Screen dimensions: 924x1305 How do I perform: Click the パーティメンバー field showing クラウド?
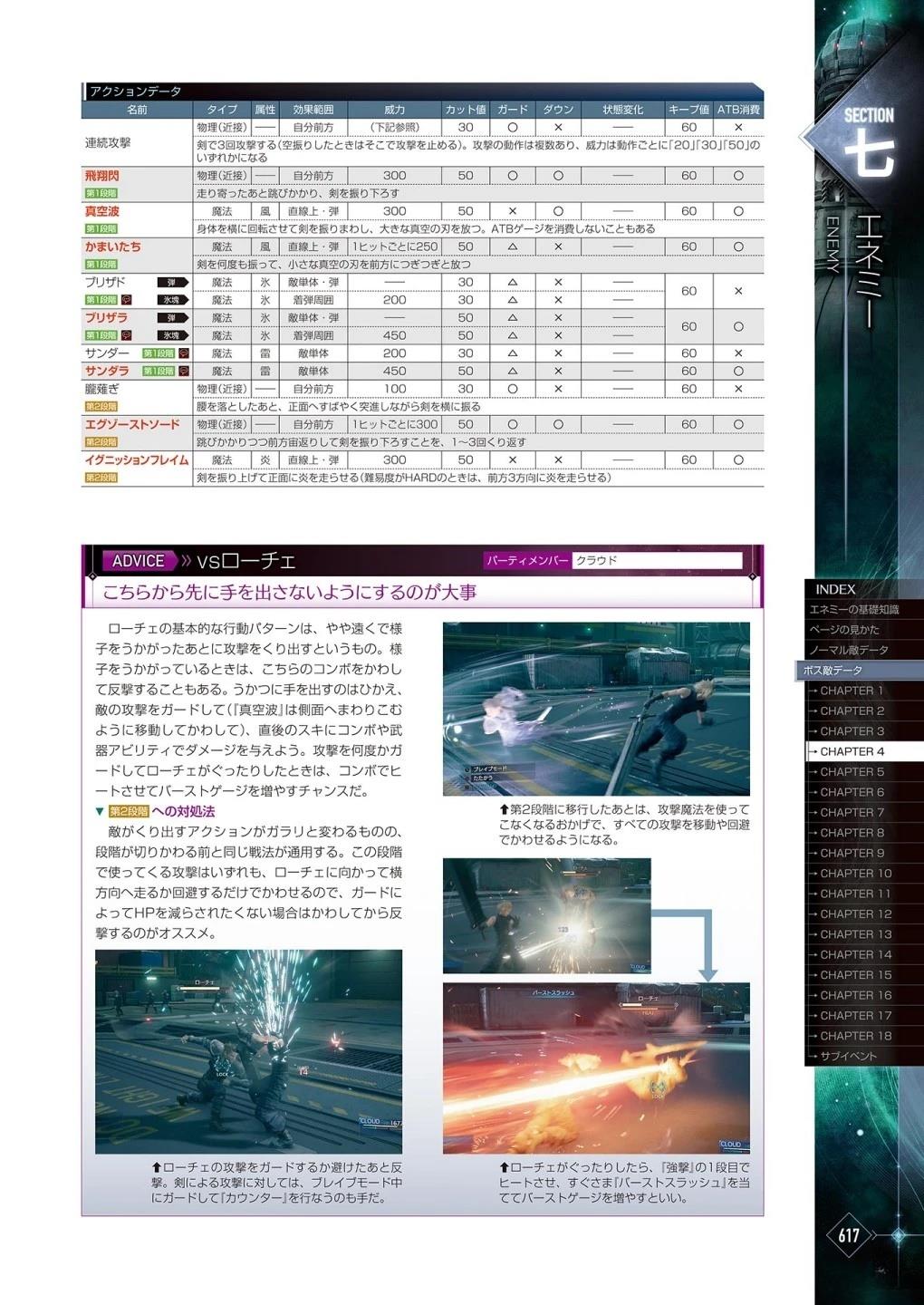(x=656, y=561)
